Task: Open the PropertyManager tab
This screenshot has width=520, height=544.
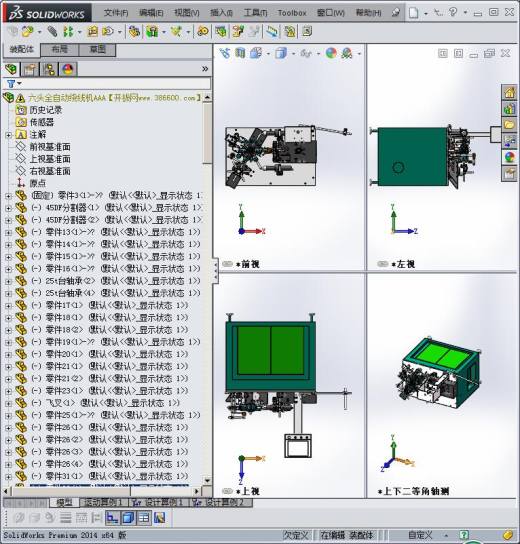Action: (x=30, y=70)
